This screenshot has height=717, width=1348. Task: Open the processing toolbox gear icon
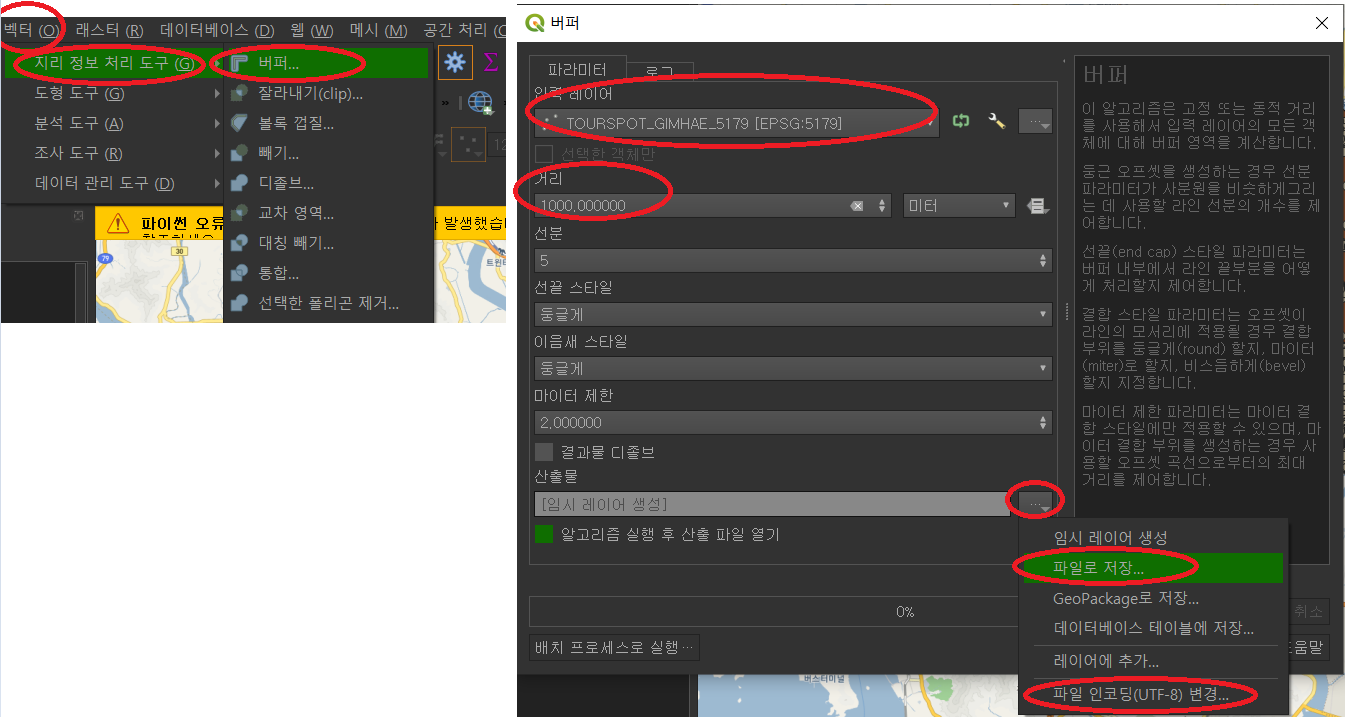coord(456,62)
